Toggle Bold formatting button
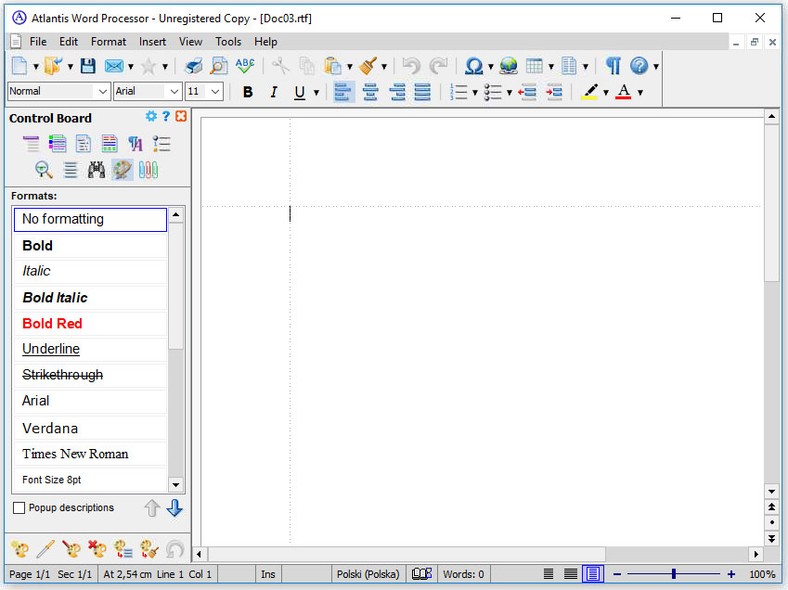This screenshot has width=788, height=590. tap(247, 92)
